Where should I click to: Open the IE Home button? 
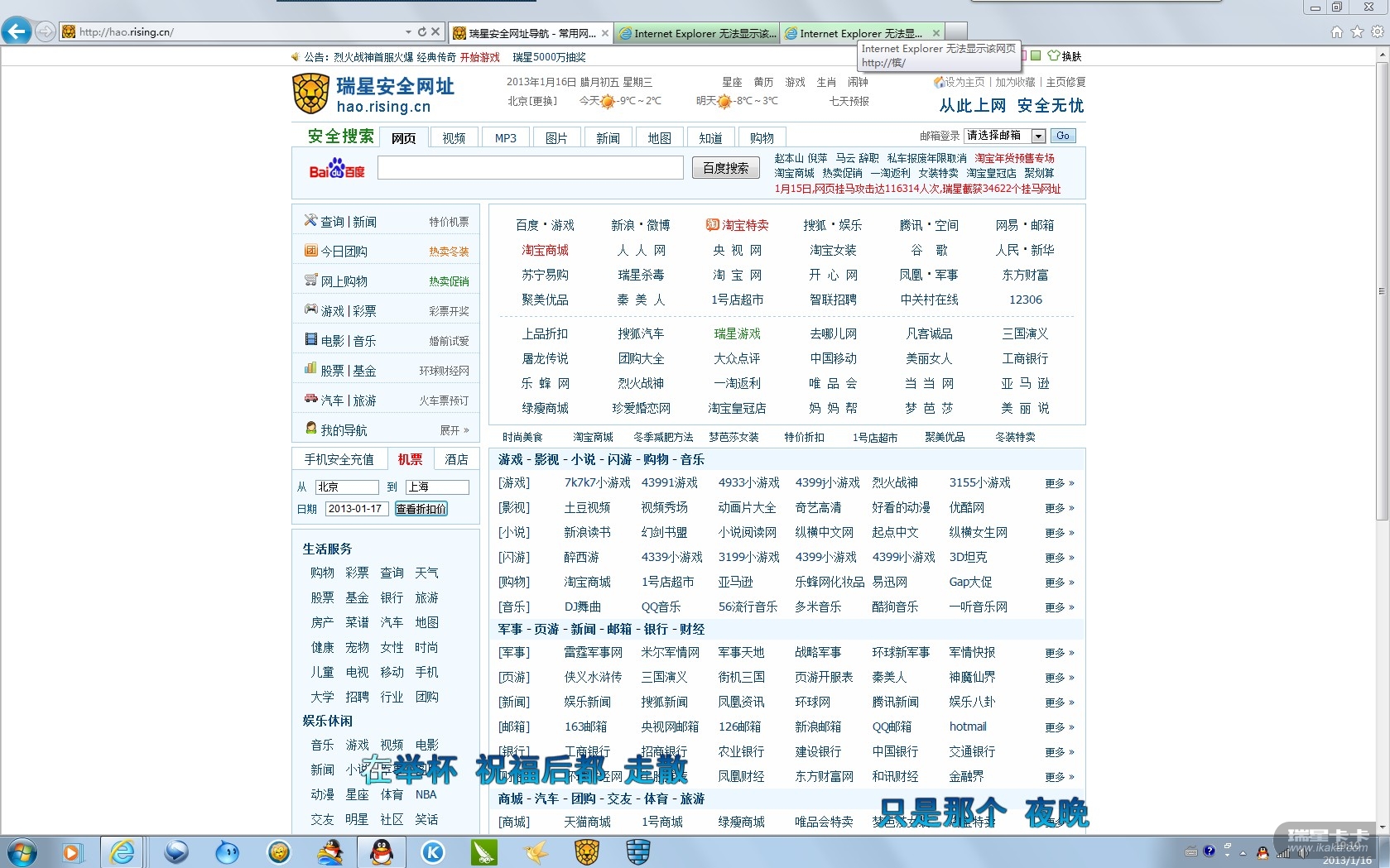point(1337,32)
